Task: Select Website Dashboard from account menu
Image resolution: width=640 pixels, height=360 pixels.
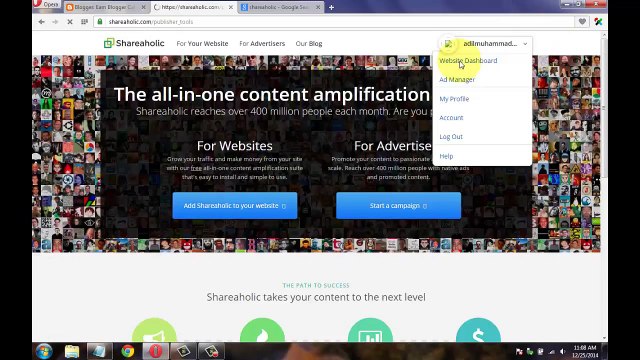Action: coord(468,60)
